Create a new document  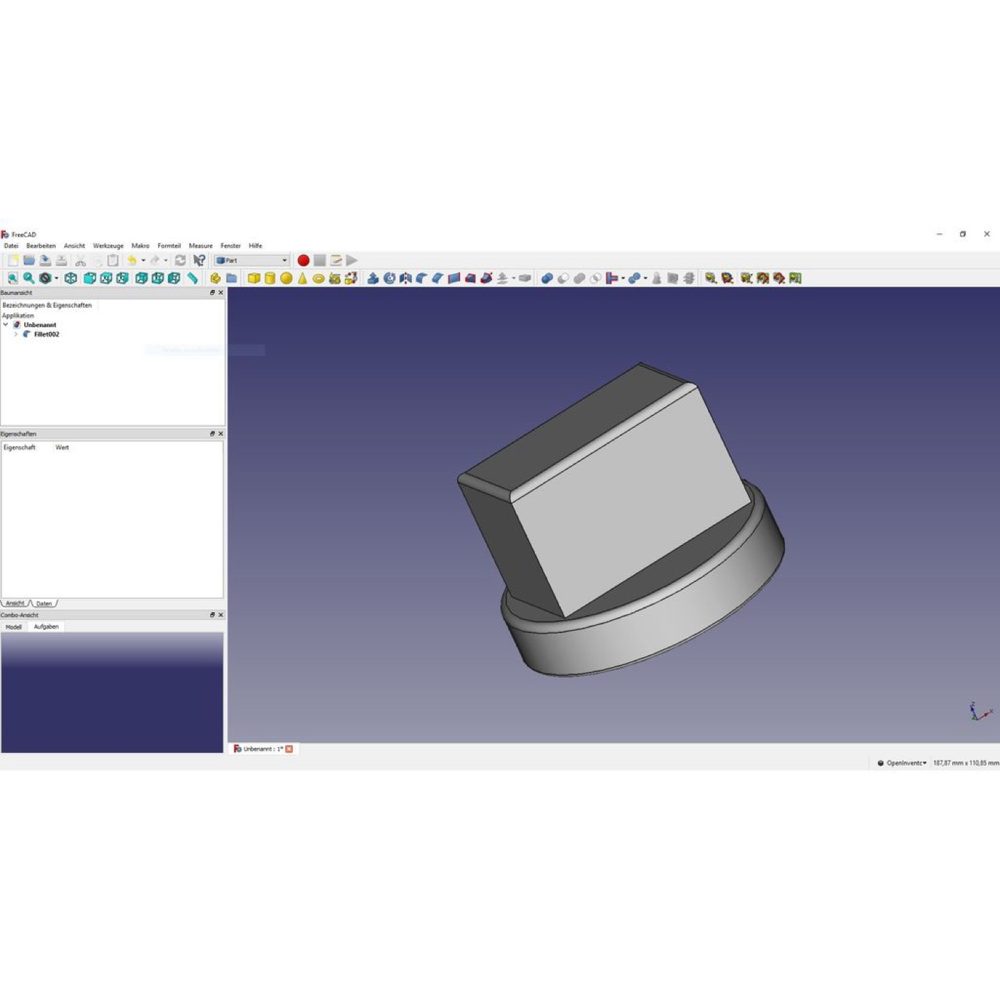(x=13, y=260)
